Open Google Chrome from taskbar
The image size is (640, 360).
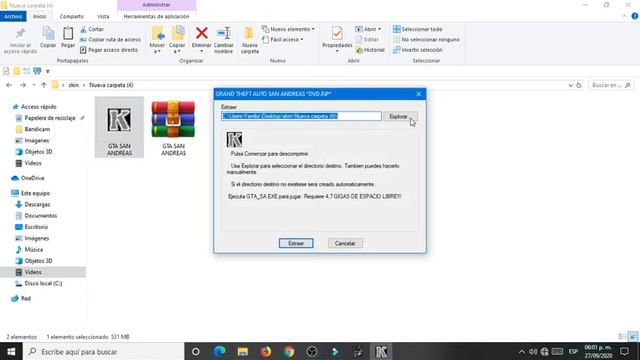click(289, 351)
